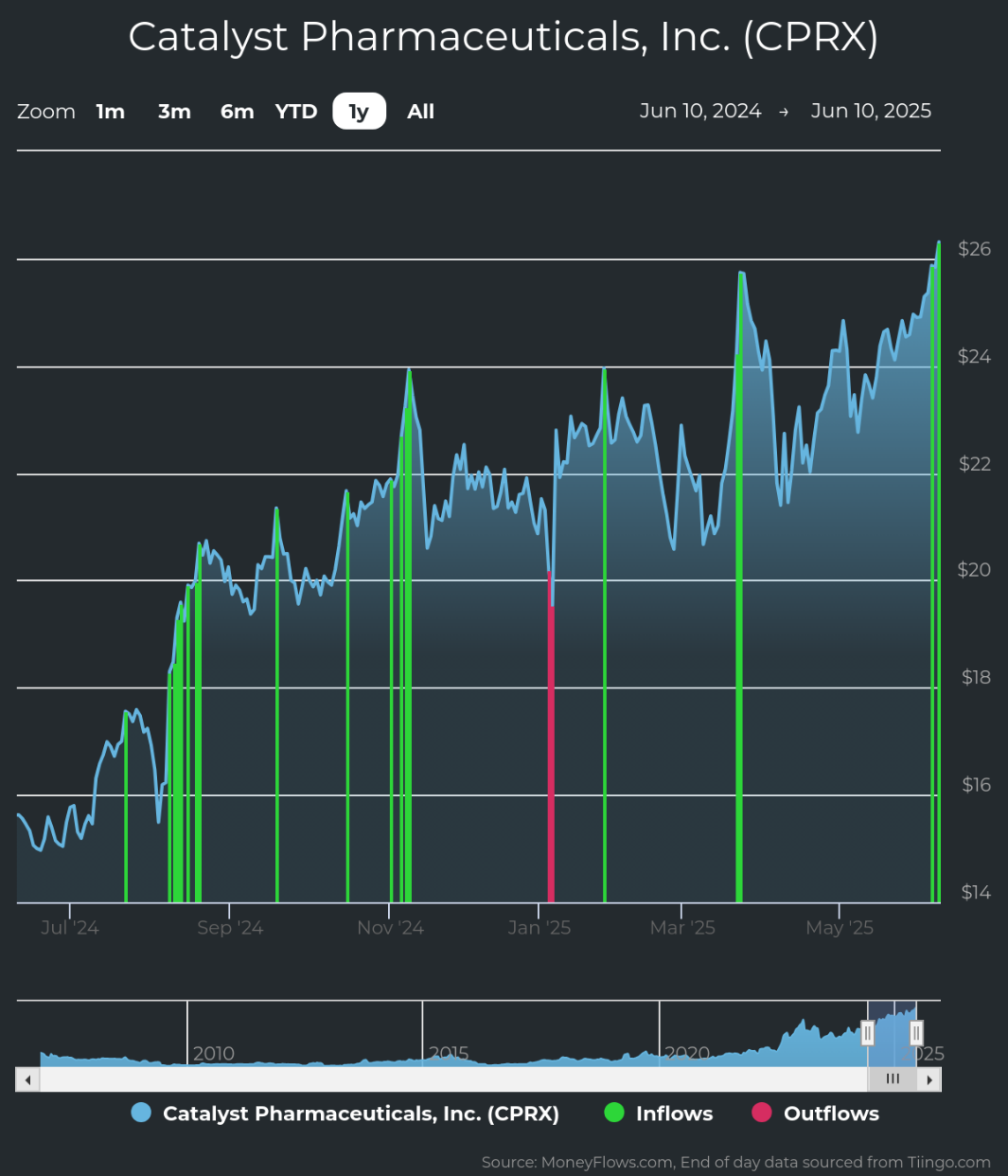The height and width of the screenshot is (1176, 1008).
Task: Click the 2010 label in navigator
Action: (x=214, y=1054)
